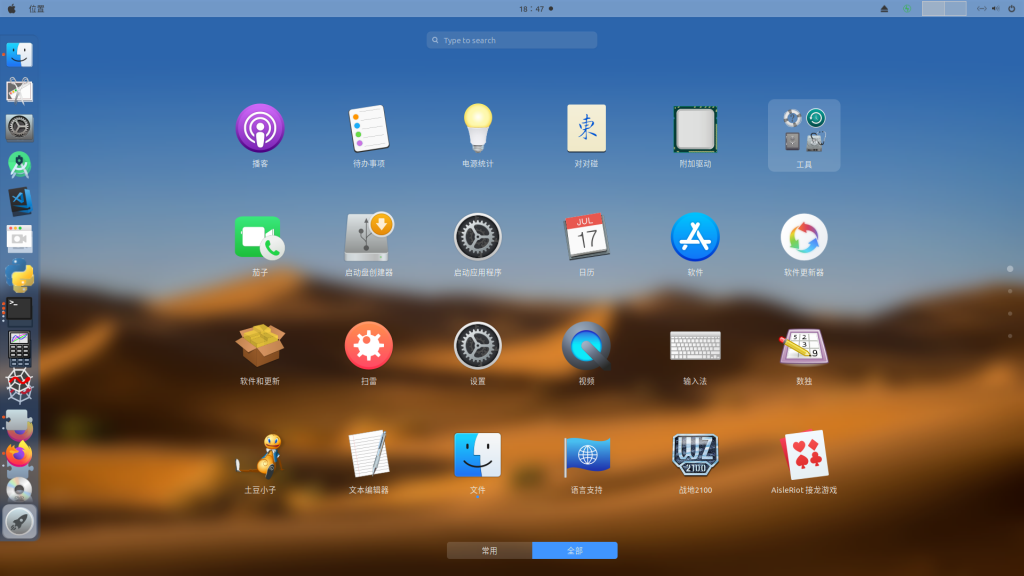Switch to the 全部 all apps tab
Image resolution: width=1024 pixels, height=576 pixels.
click(x=575, y=551)
